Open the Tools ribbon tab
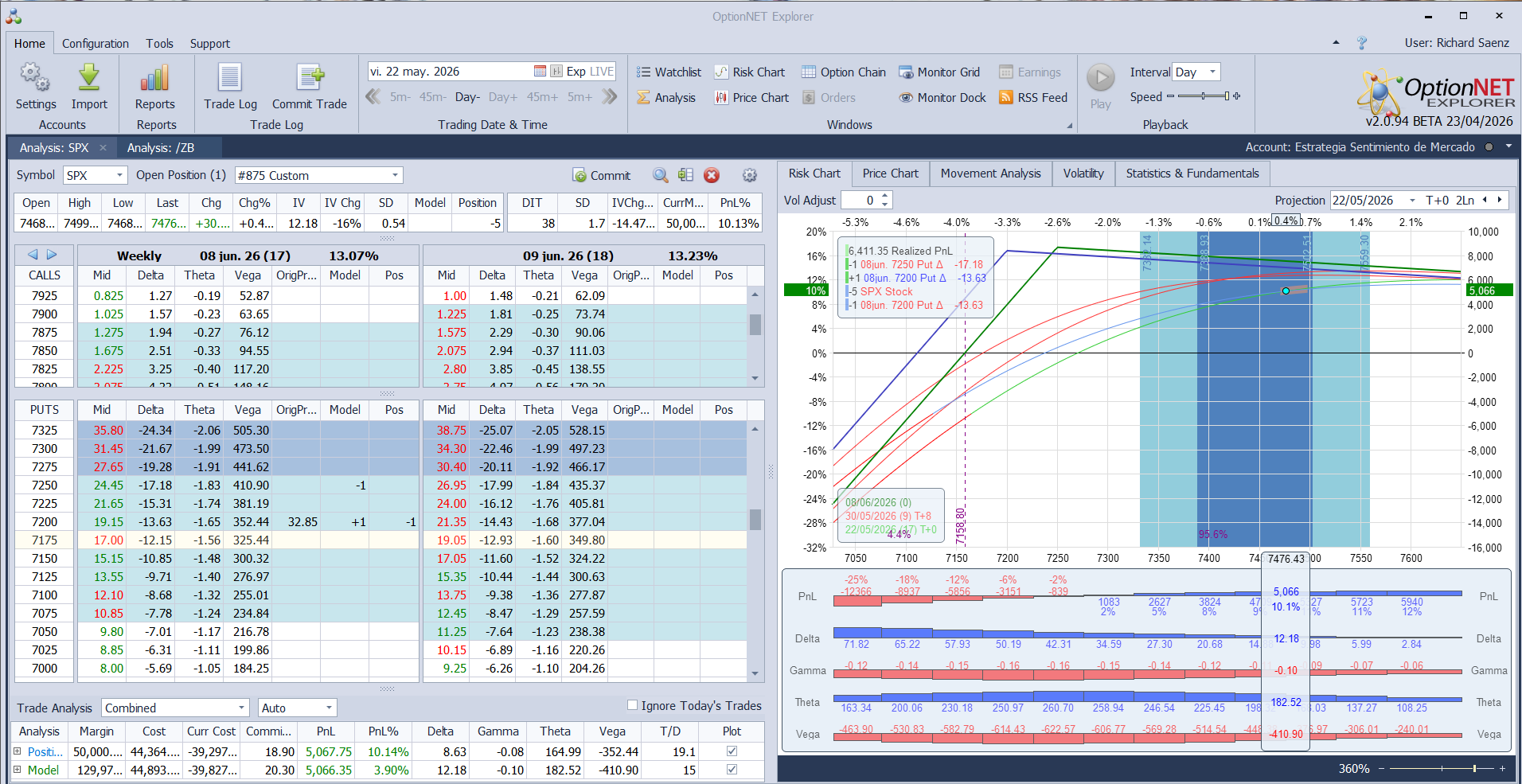Image resolution: width=1522 pixels, height=784 pixels. pos(159,44)
